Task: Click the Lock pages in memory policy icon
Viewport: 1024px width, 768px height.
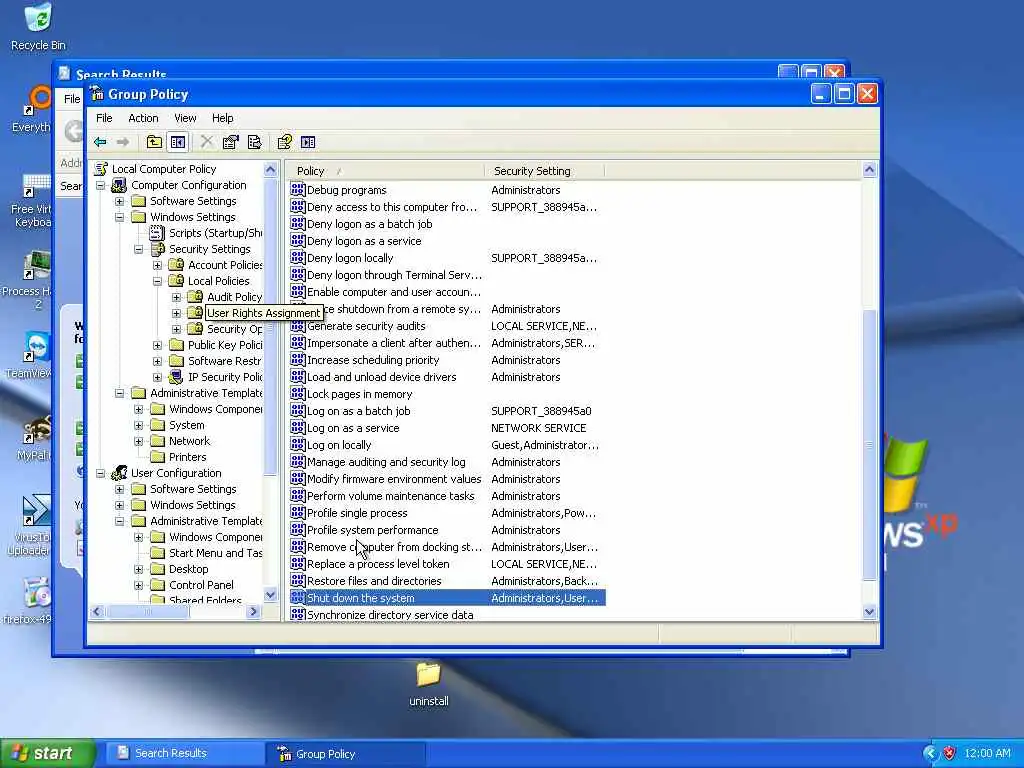Action: click(x=298, y=393)
